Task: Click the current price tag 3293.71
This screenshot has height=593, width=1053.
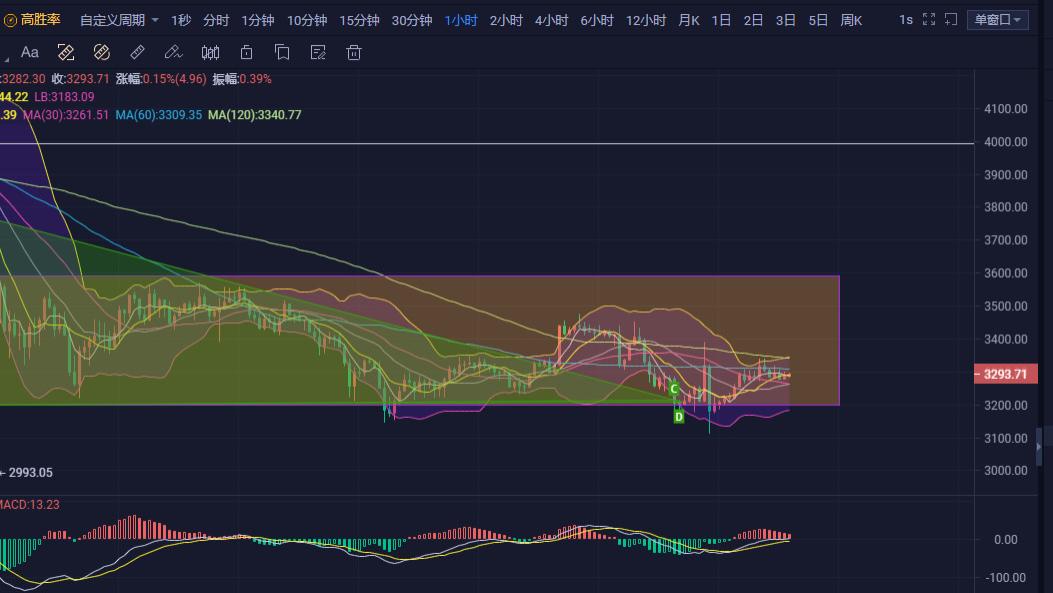Action: (x=1005, y=374)
